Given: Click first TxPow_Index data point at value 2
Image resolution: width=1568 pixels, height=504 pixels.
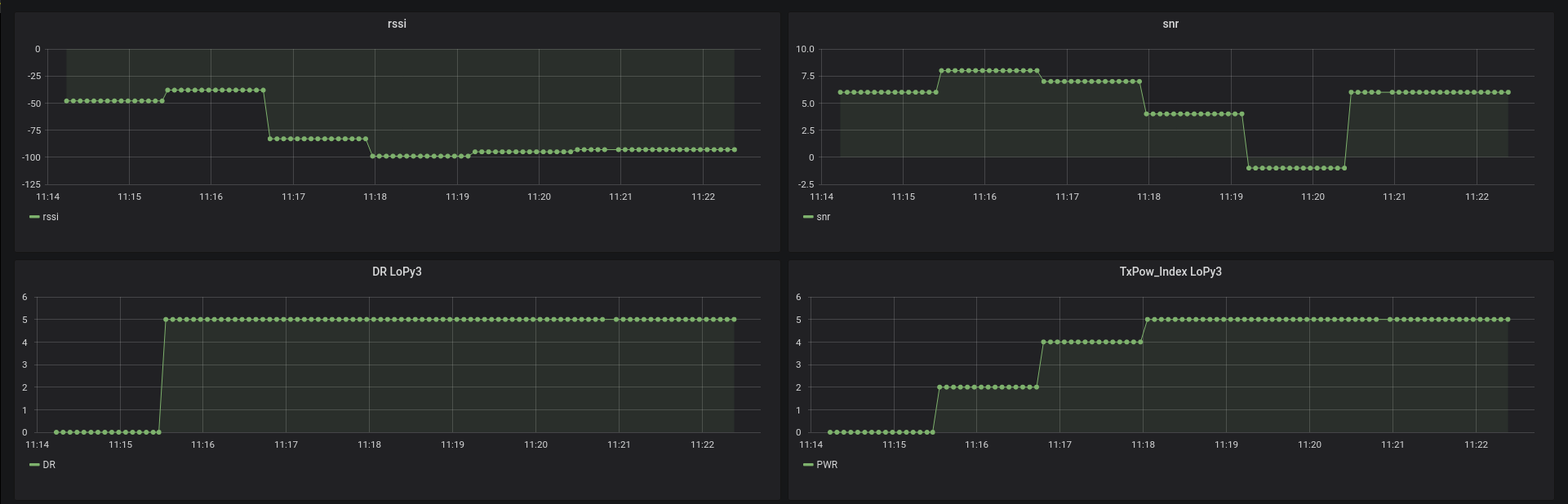Looking at the screenshot, I should [939, 387].
